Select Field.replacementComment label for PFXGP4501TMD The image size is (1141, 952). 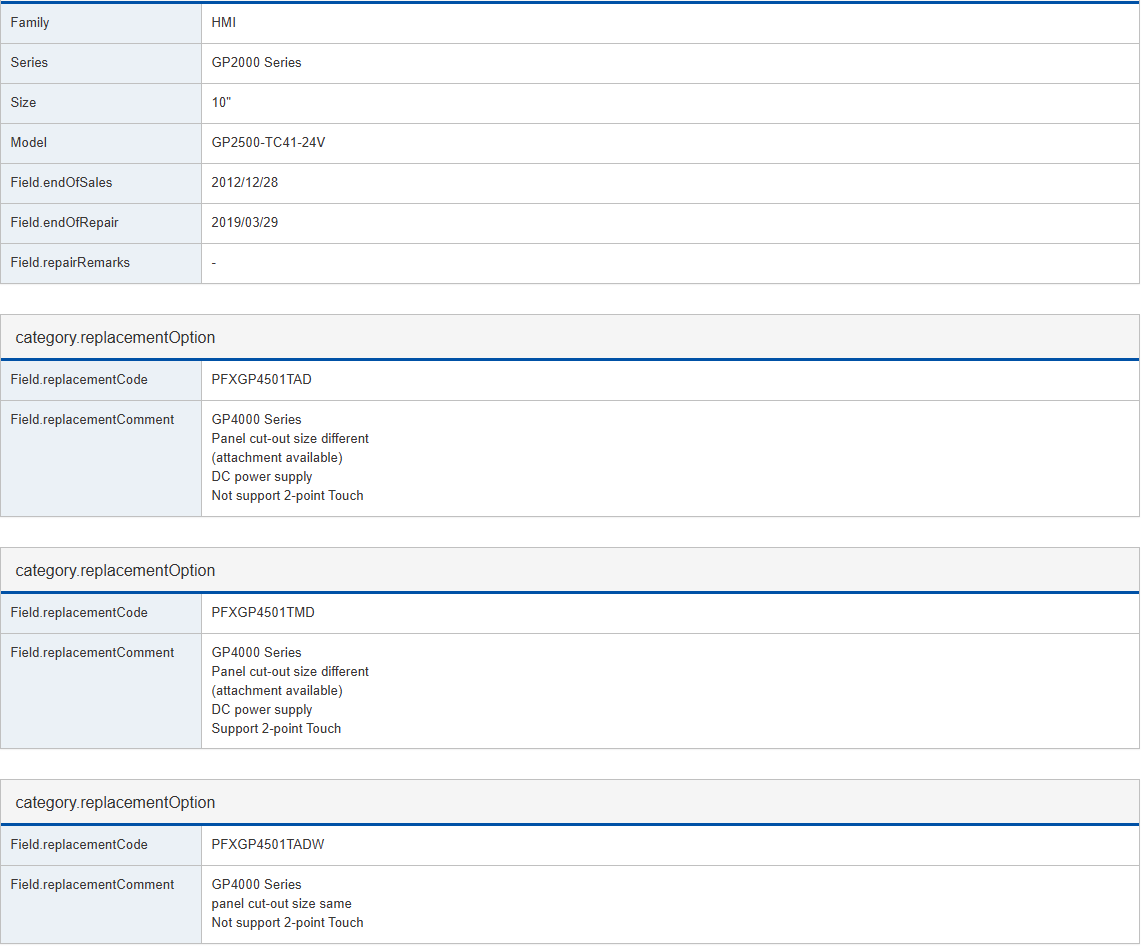click(x=92, y=653)
